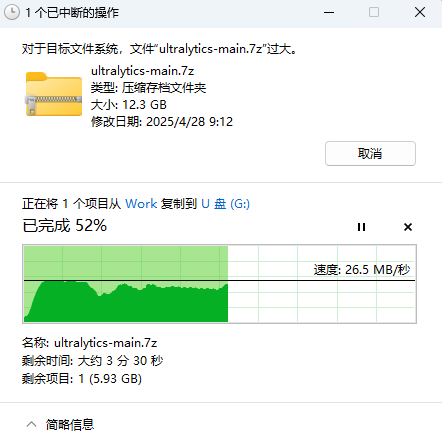Pause the file copy operation
The height and width of the screenshot is (443, 442).
click(361, 227)
